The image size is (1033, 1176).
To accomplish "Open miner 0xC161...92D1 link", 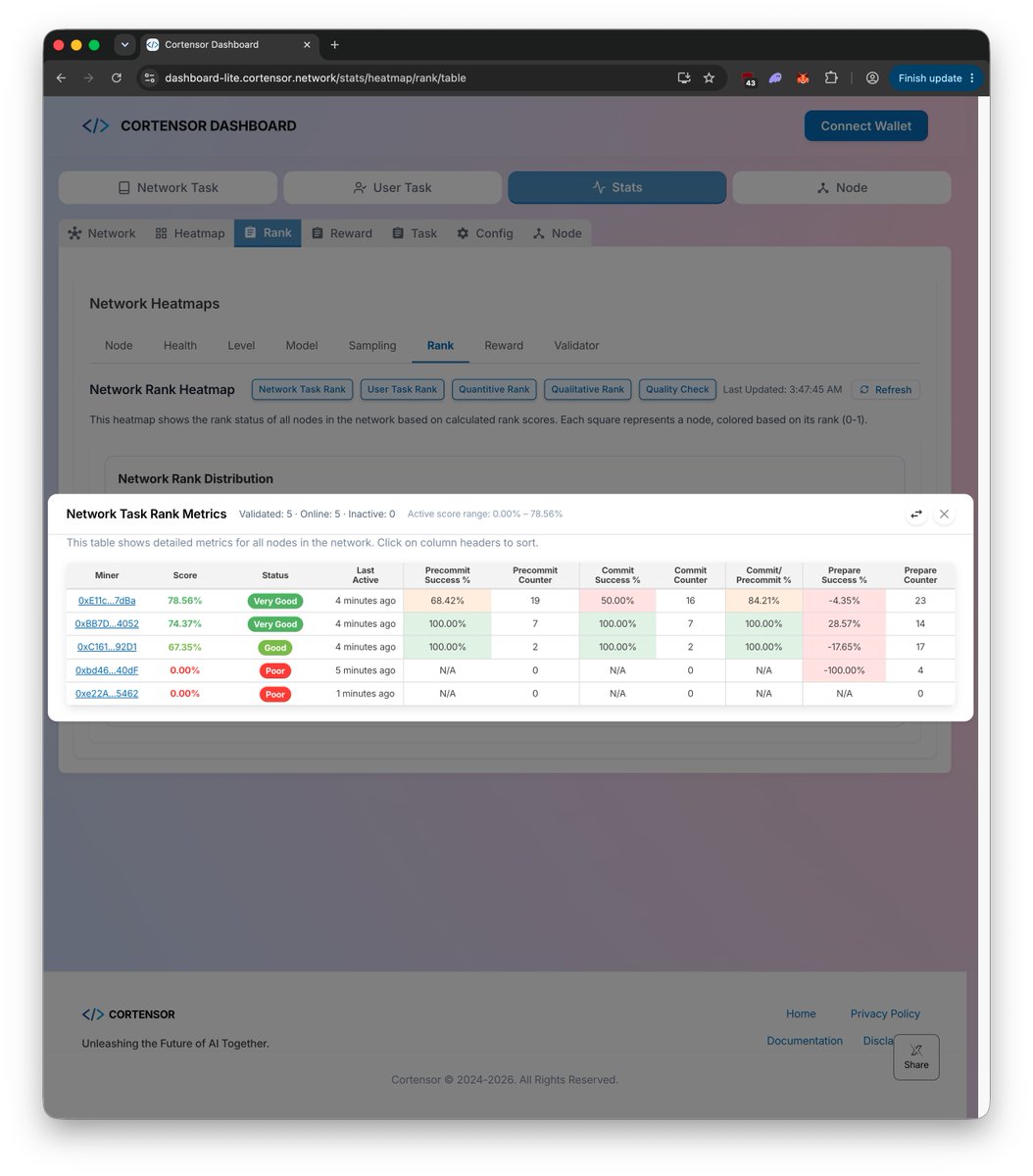I will pyautogui.click(x=107, y=647).
